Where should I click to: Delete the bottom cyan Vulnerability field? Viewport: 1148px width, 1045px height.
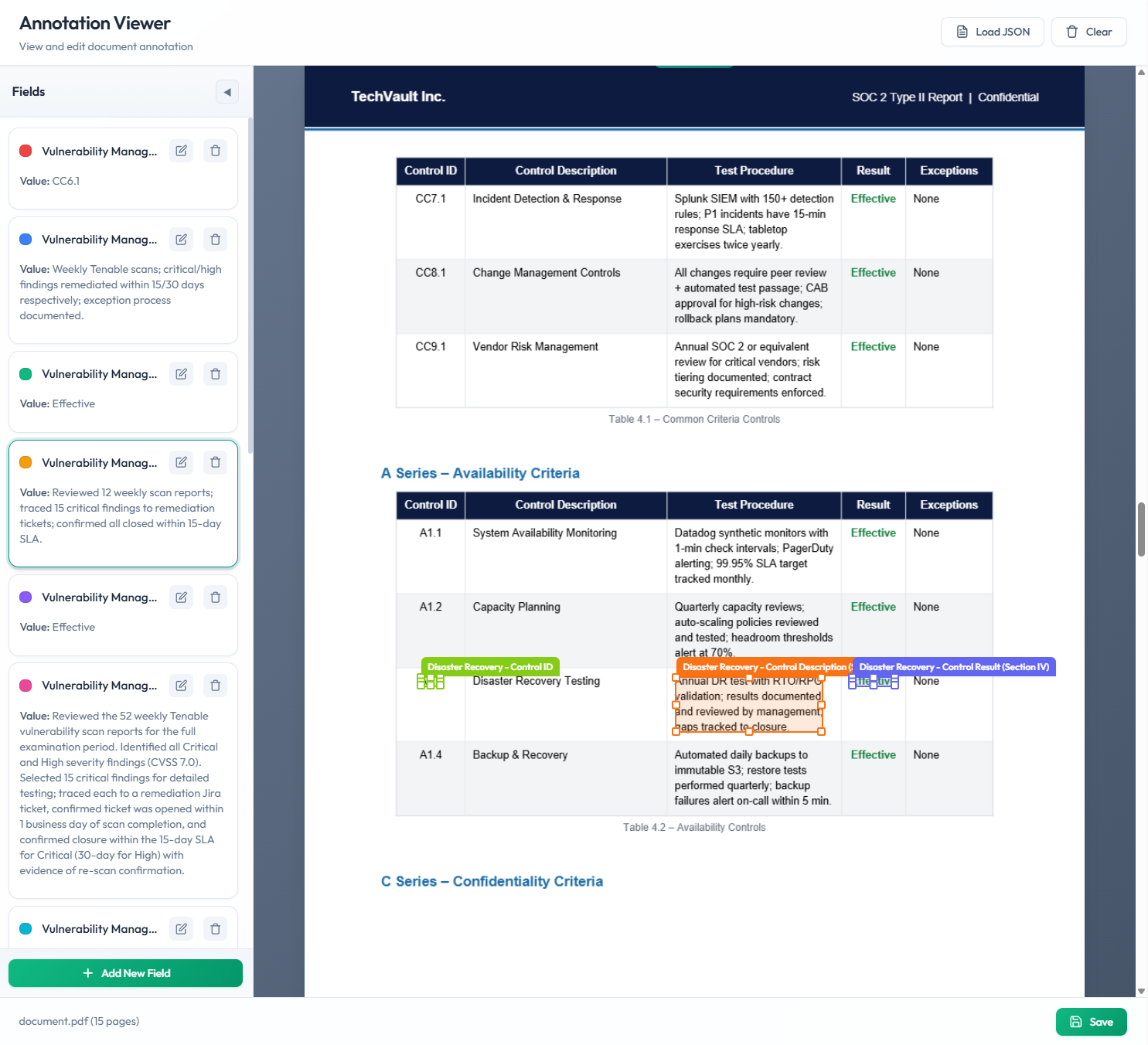pos(215,928)
